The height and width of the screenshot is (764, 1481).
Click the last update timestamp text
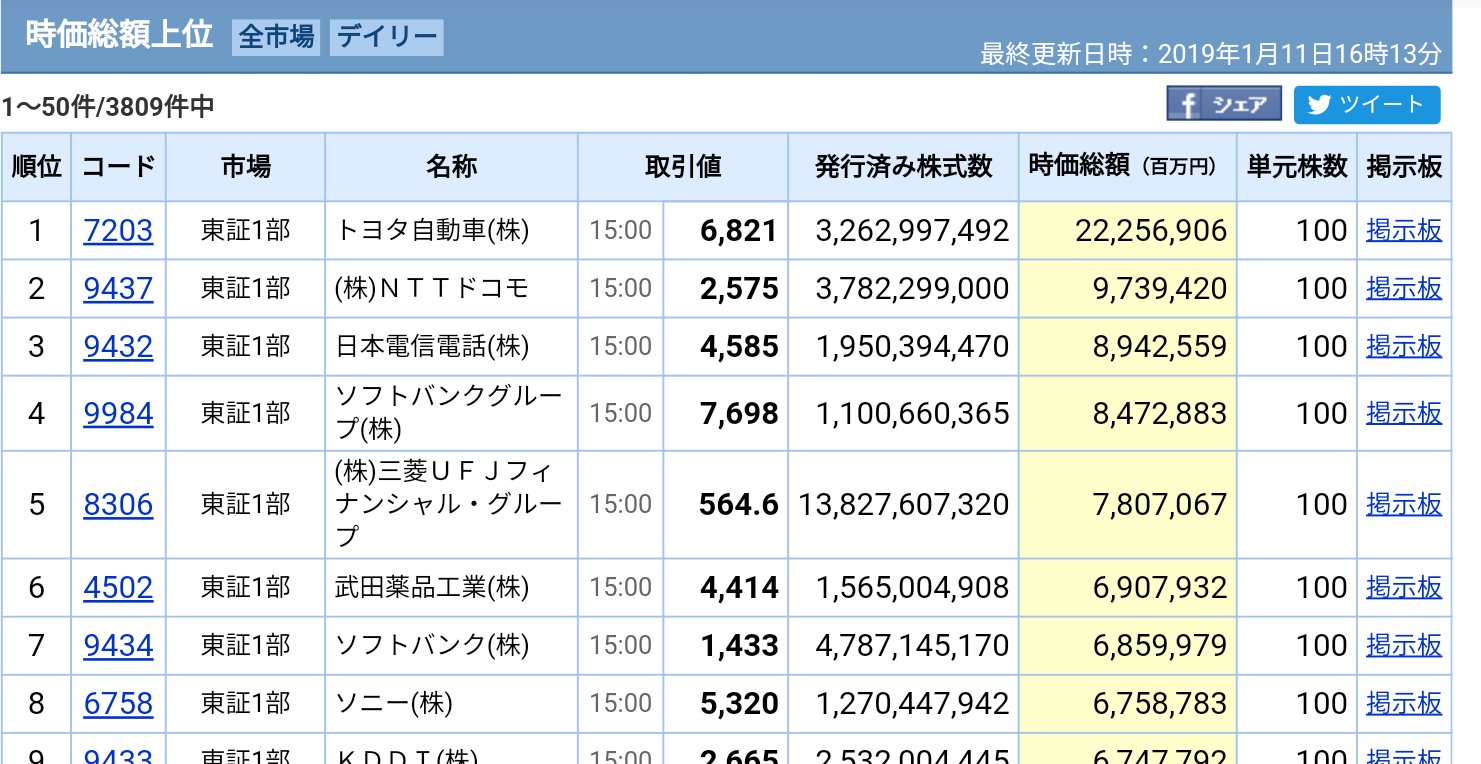pos(1211,54)
